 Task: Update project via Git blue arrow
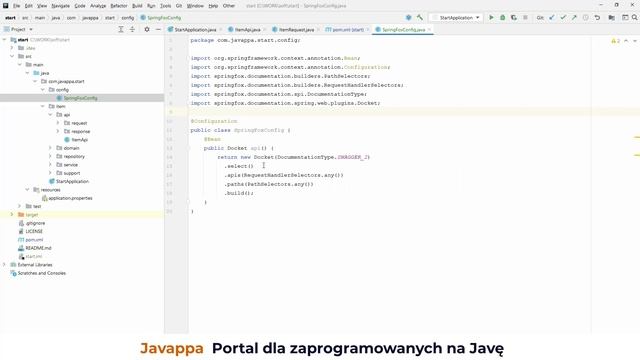point(552,18)
